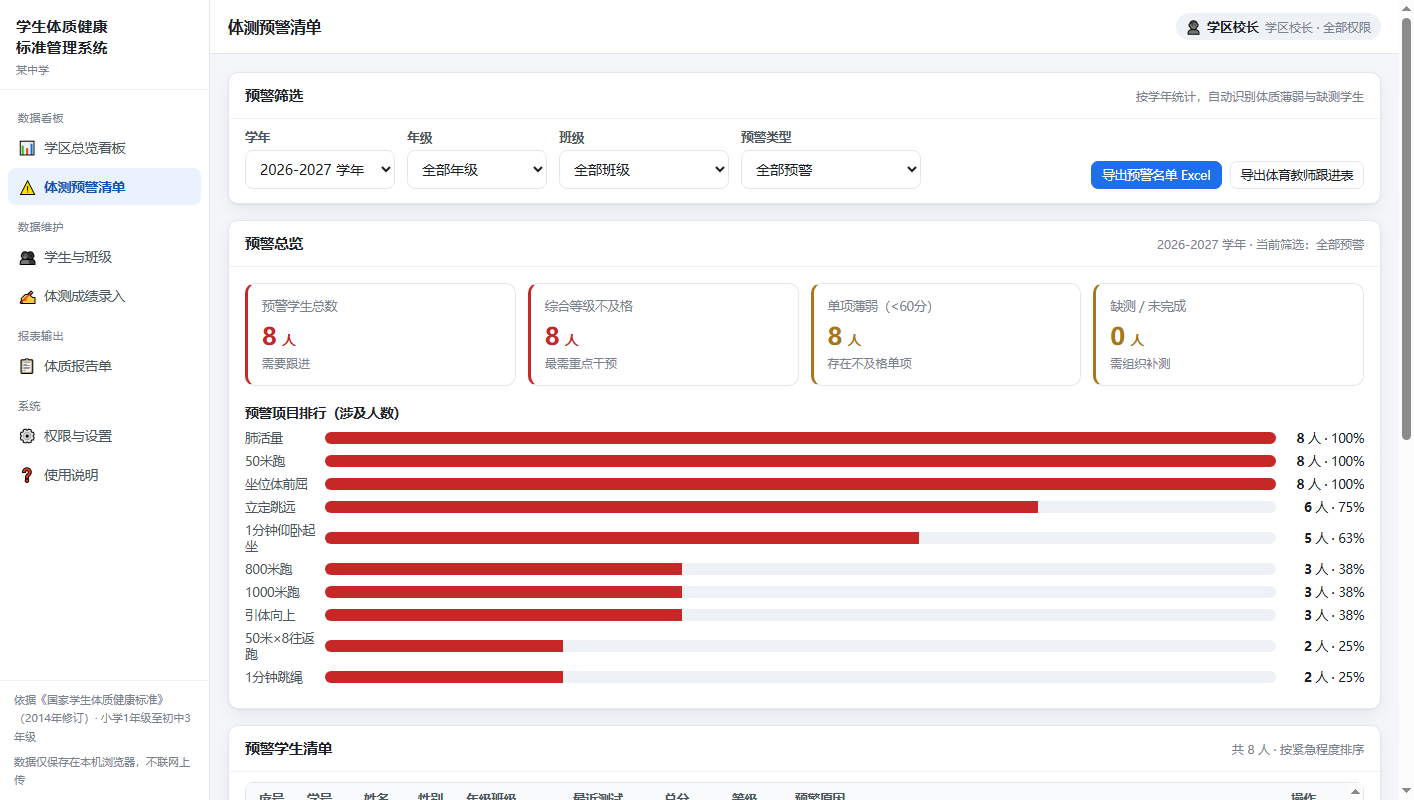Click the 导出体育教师跟进表 button
Viewport: 1414px width, 800px height.
[x=1297, y=175]
